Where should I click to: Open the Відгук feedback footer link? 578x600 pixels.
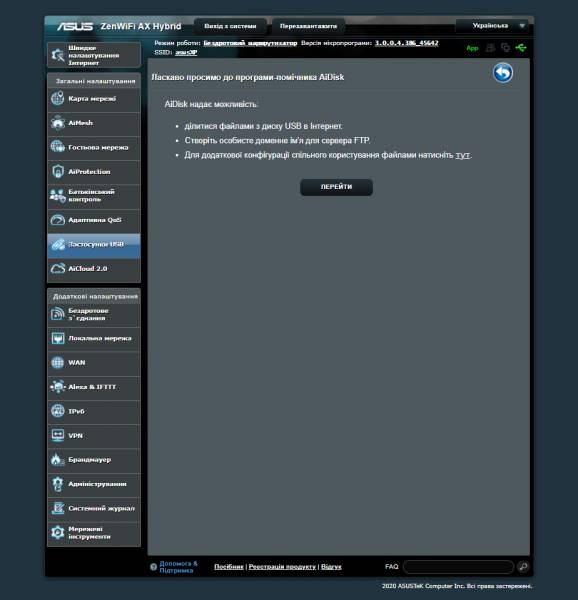pos(331,567)
